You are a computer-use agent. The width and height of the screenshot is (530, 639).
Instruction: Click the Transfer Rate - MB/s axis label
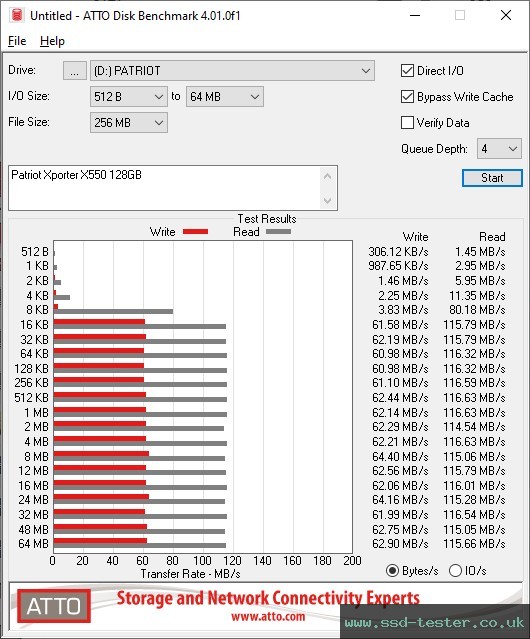pos(190,574)
